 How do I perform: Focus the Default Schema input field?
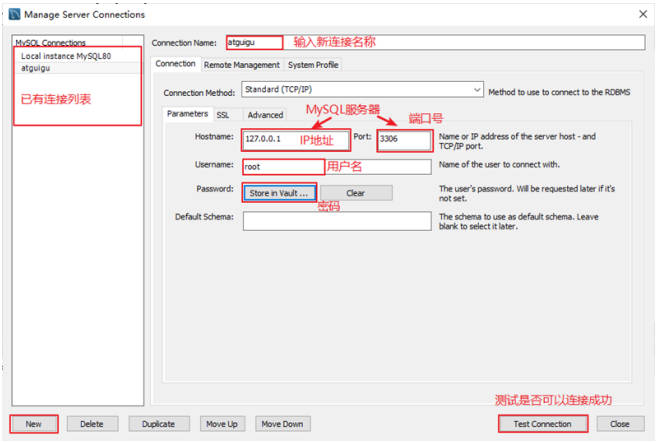click(x=337, y=221)
